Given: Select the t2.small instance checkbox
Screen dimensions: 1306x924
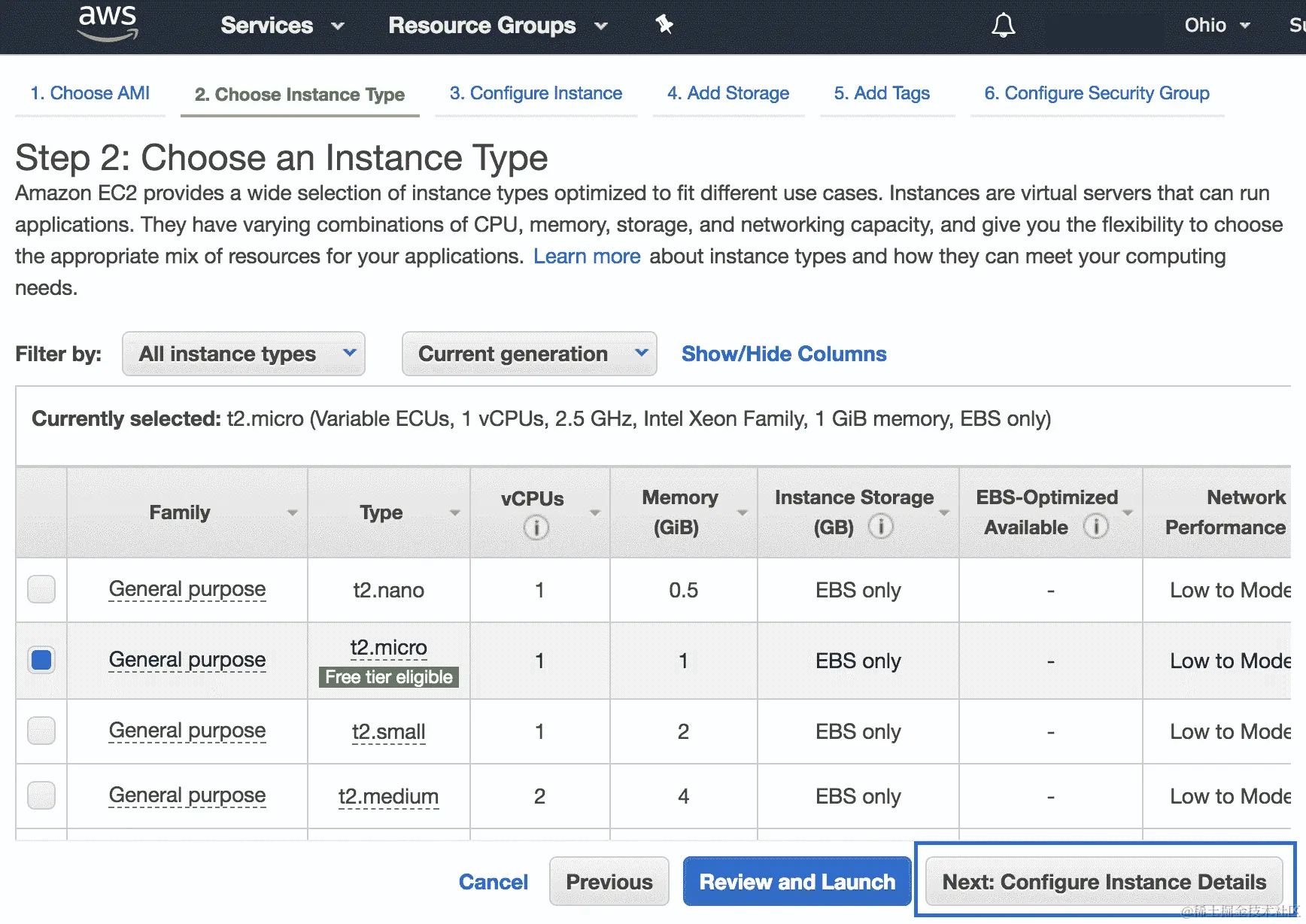Looking at the screenshot, I should tap(41, 731).
